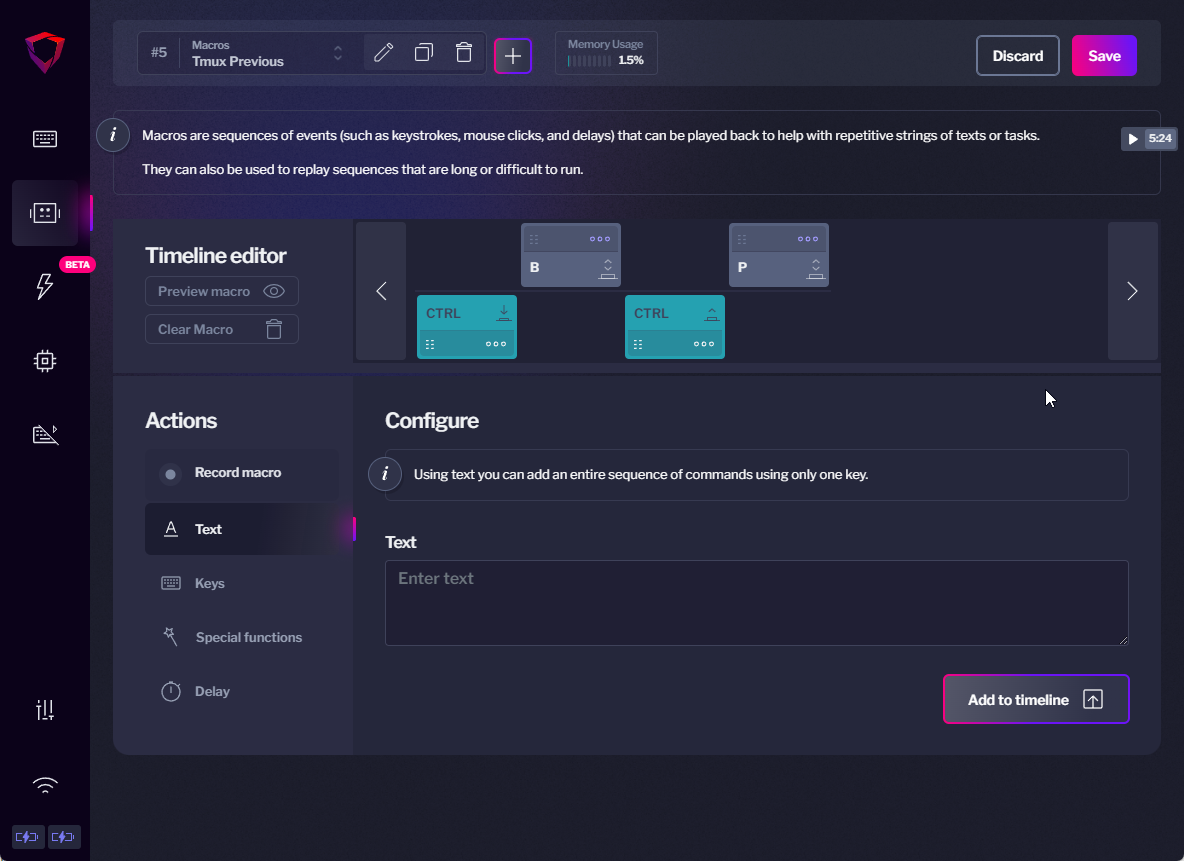Image resolution: width=1184 pixels, height=861 pixels.
Task: Click key-down icon on first CTRL step
Action: (504, 313)
